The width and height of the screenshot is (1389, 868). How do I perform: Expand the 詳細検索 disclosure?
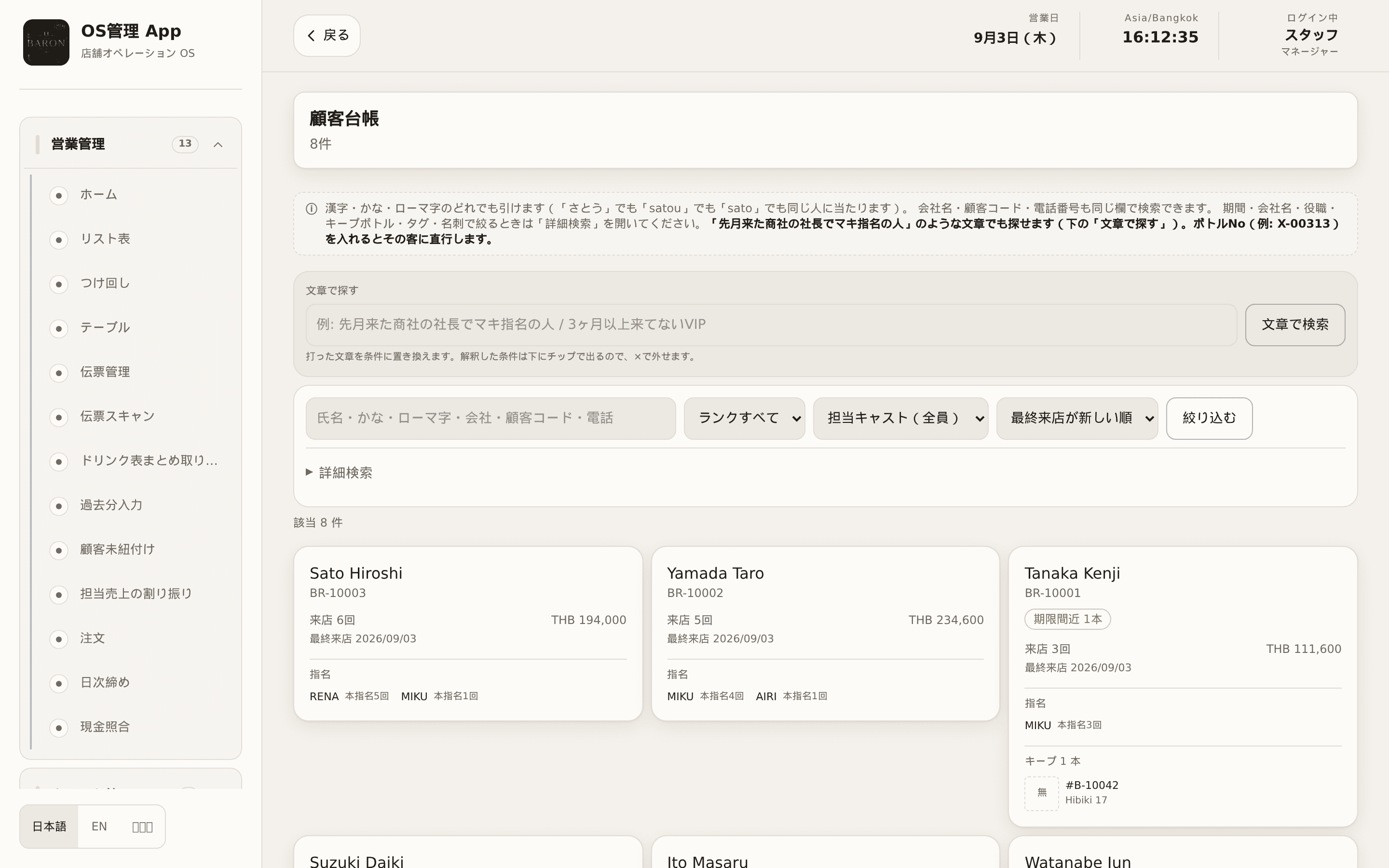click(x=339, y=473)
